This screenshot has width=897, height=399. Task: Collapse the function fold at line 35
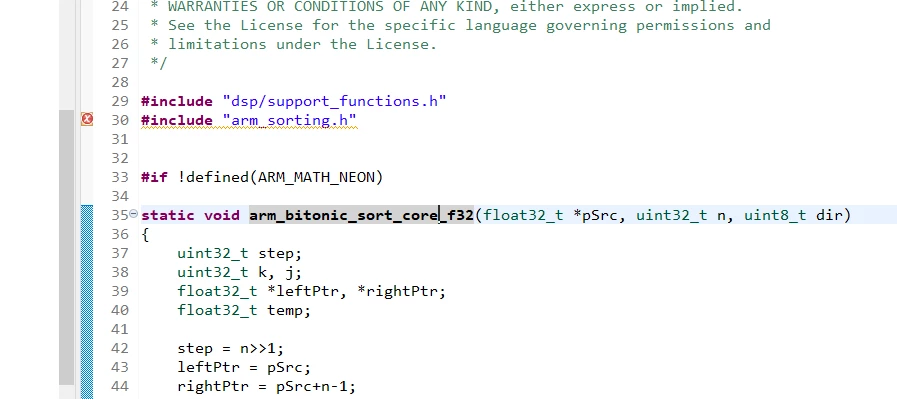tap(133, 214)
